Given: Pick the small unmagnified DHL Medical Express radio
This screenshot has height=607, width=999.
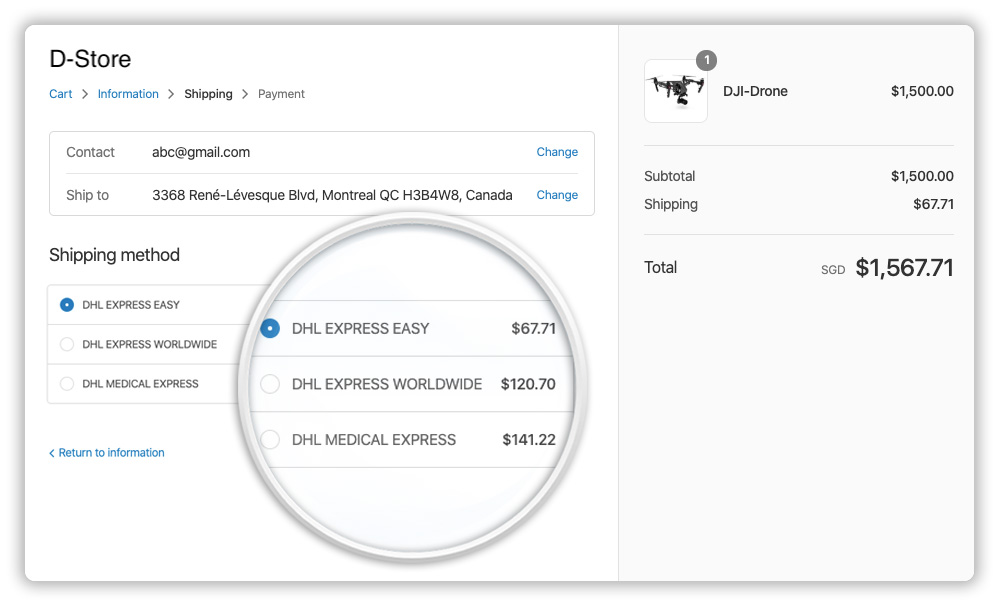Looking at the screenshot, I should click(67, 384).
